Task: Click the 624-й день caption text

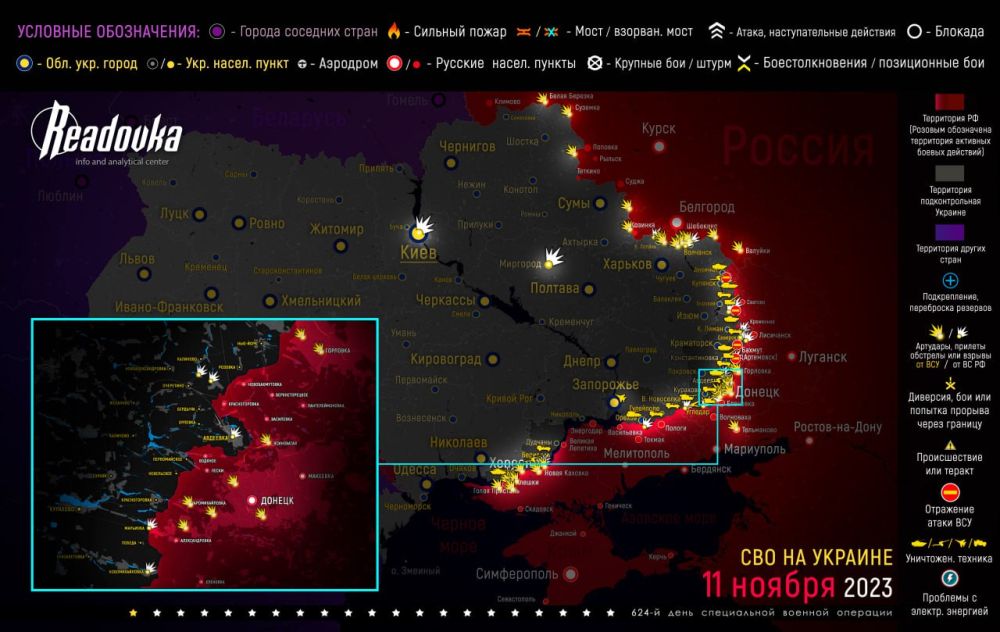Action: 761,612
